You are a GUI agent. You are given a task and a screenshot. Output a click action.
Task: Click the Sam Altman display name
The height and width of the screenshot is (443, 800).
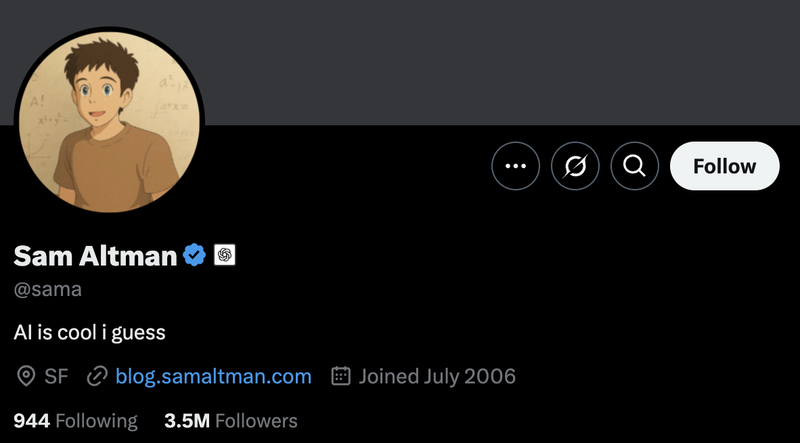pos(95,256)
